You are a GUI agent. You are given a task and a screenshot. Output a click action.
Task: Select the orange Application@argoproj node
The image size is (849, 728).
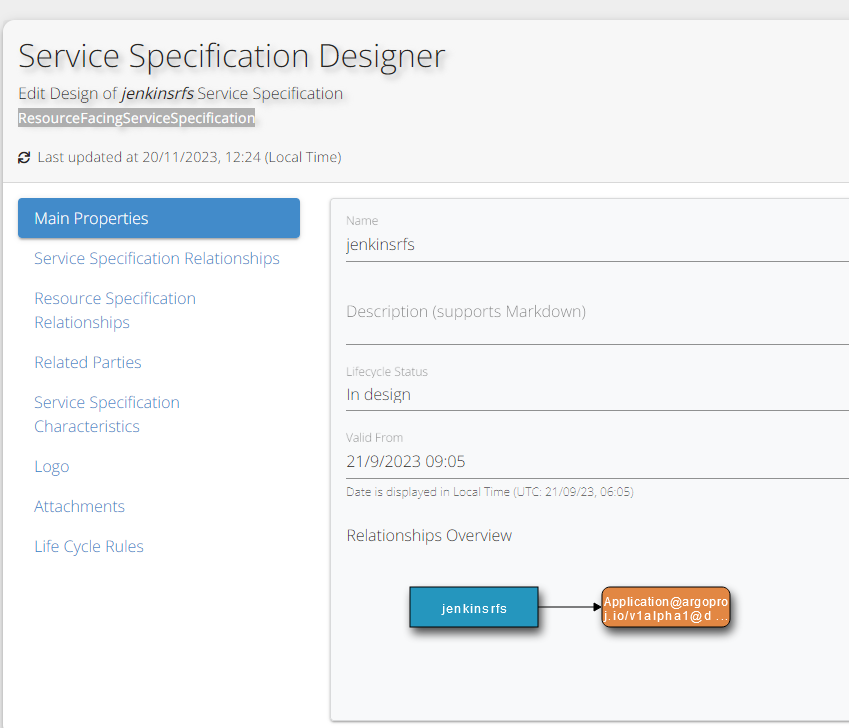pos(666,607)
